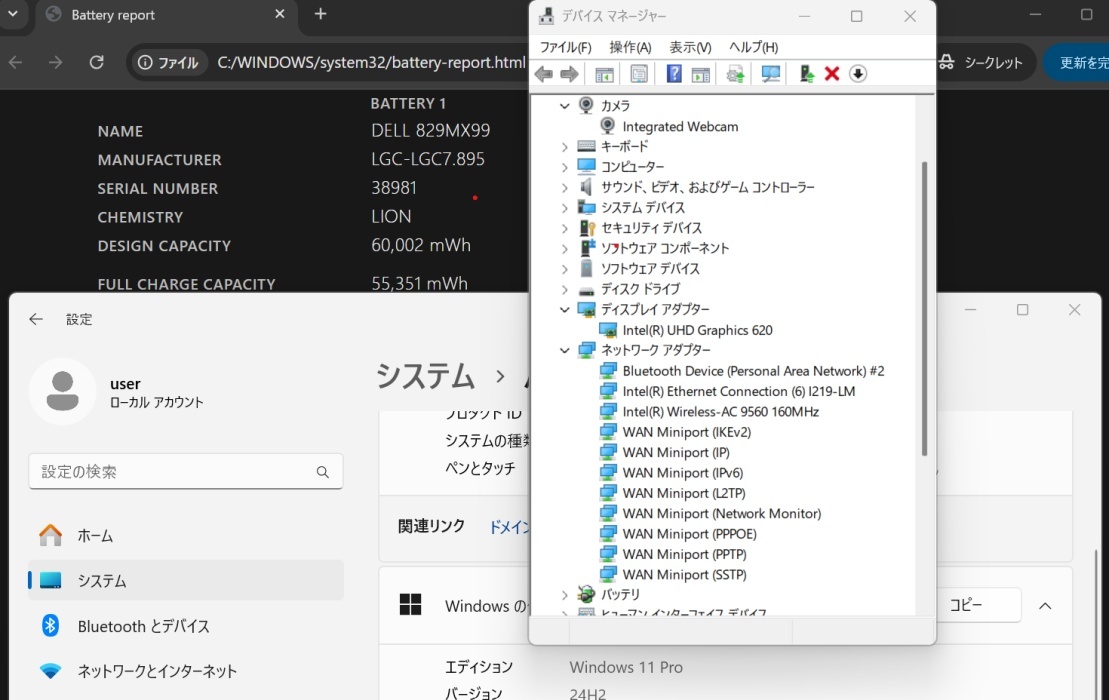Image resolution: width=1109 pixels, height=700 pixels.
Task: Open the 操作 menu in Device Manager
Action: click(x=630, y=47)
